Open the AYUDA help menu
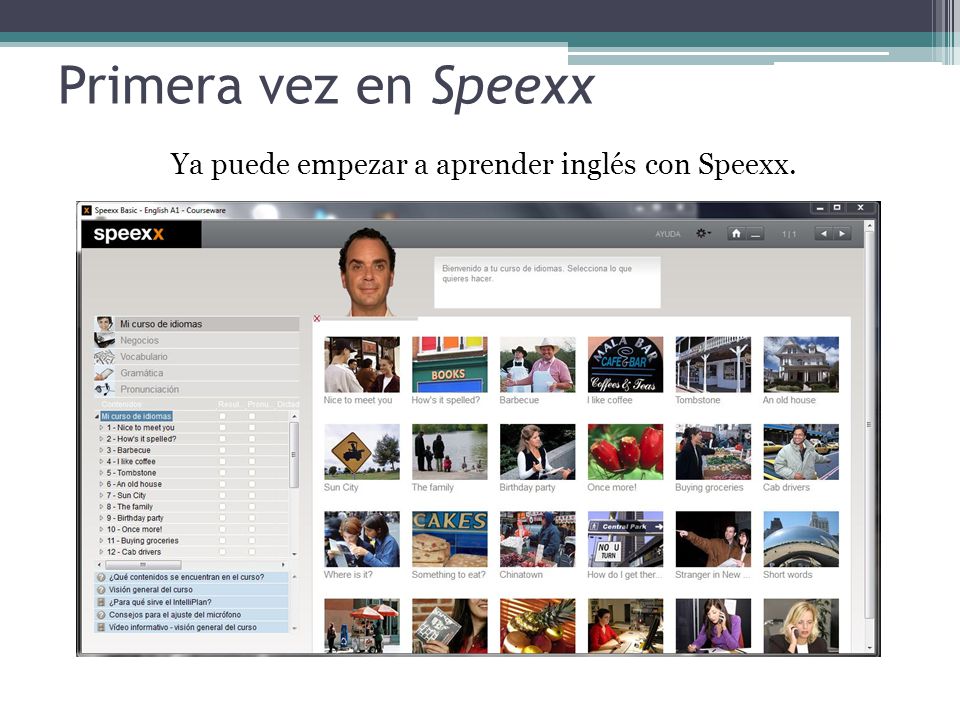 click(x=667, y=234)
